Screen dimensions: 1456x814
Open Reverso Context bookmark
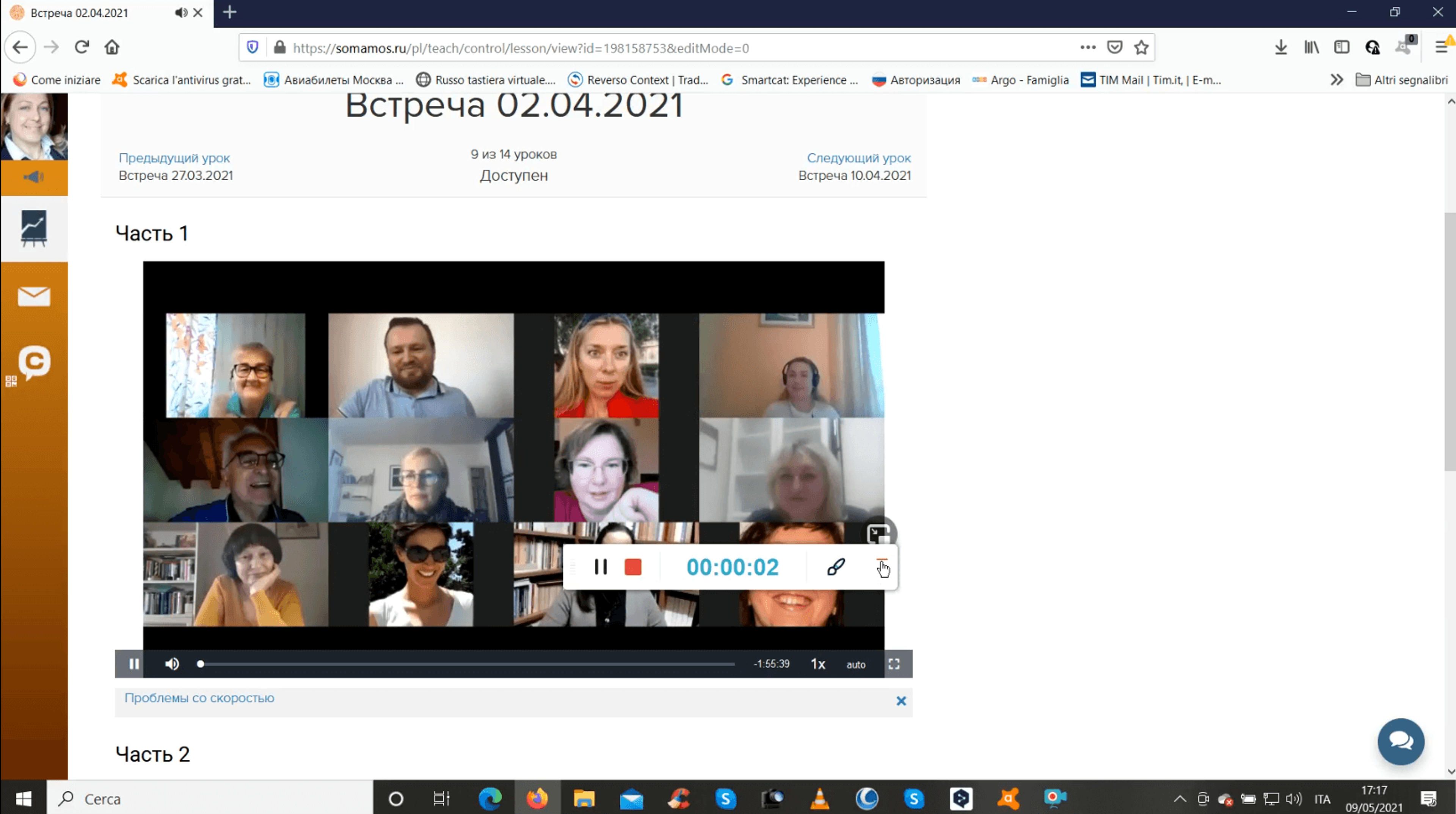[638, 80]
